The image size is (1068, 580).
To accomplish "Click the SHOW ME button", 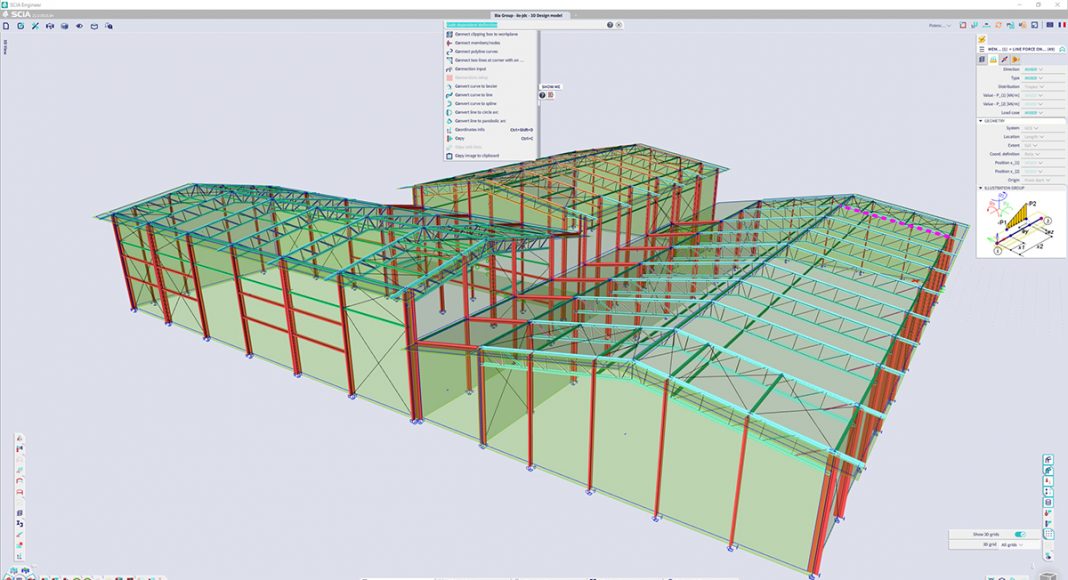I will click(x=551, y=87).
